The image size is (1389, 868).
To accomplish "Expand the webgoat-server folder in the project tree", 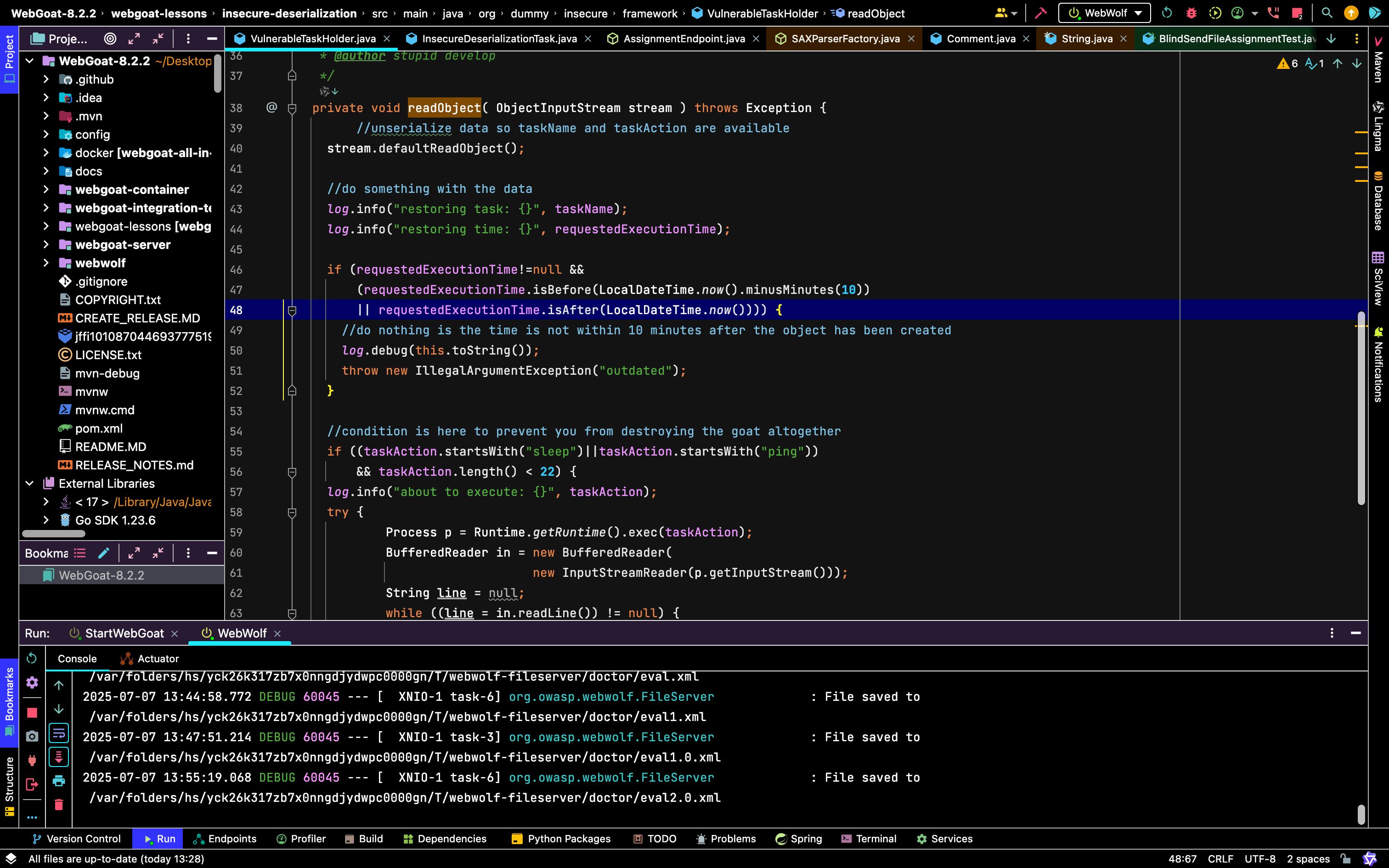I will pos(46,244).
